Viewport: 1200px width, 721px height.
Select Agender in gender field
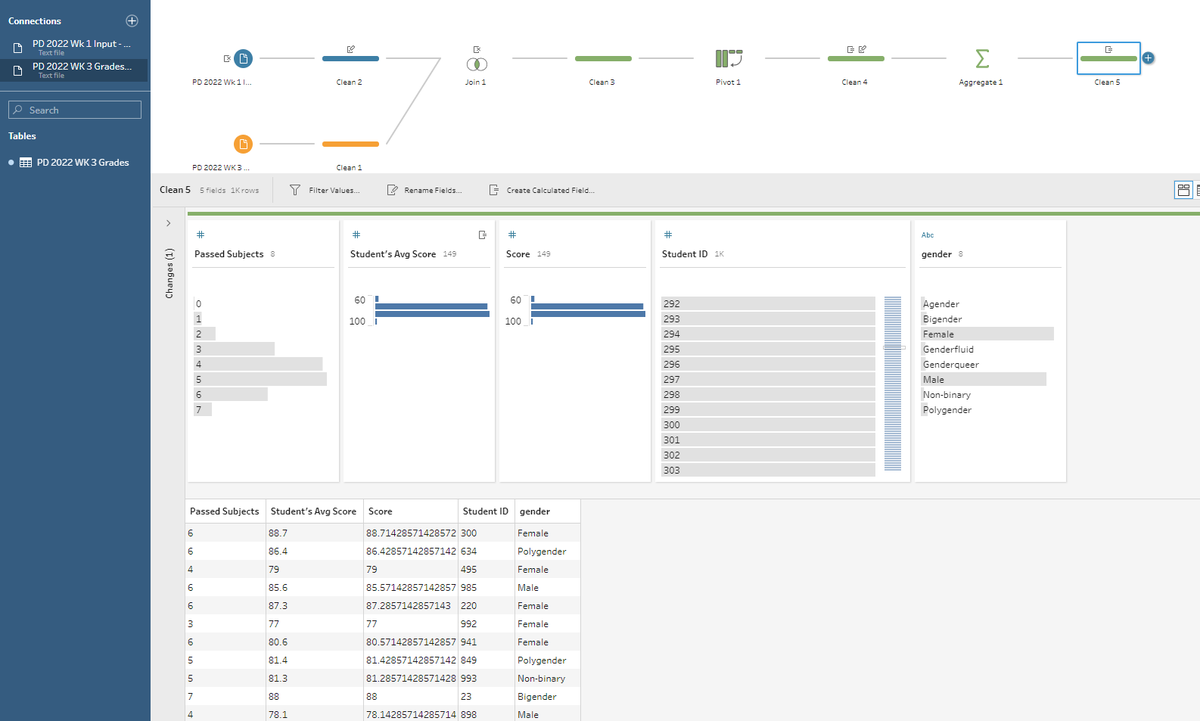pyautogui.click(x=940, y=304)
